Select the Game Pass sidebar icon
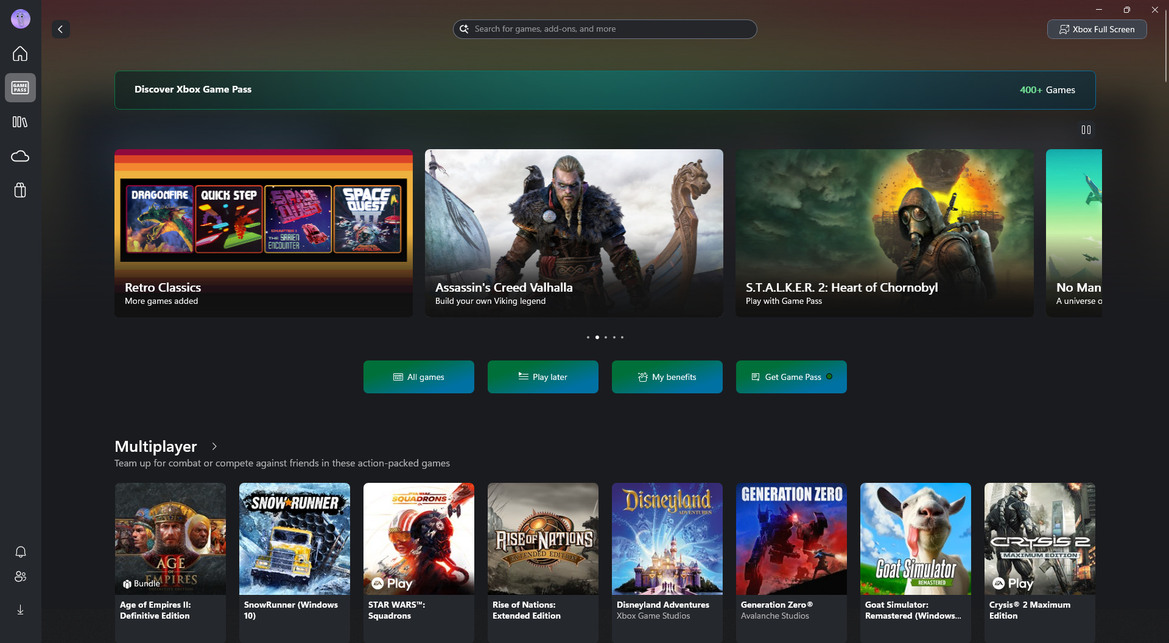Image resolution: width=1169 pixels, height=643 pixels. pyautogui.click(x=20, y=88)
